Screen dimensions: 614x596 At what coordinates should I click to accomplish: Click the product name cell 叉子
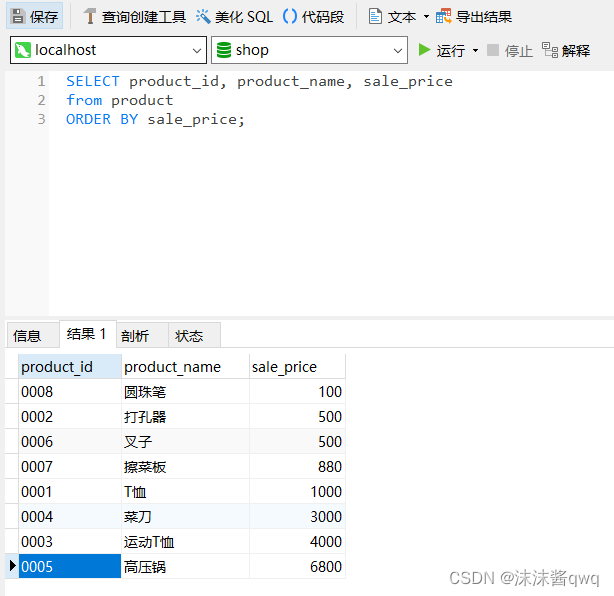pos(185,442)
